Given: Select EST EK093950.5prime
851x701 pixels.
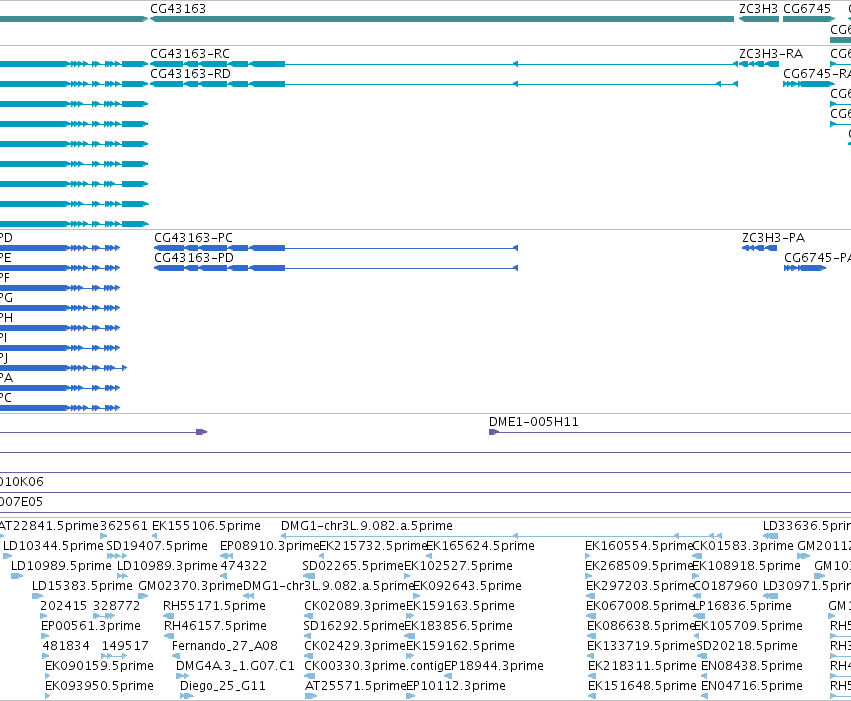Looking at the screenshot, I should pyautogui.click(x=99, y=686).
